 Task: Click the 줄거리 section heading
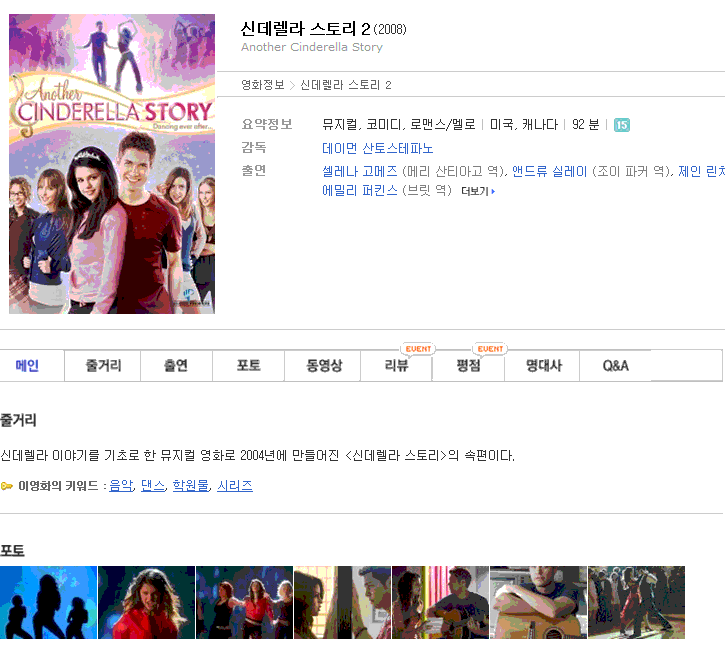click(x=18, y=420)
